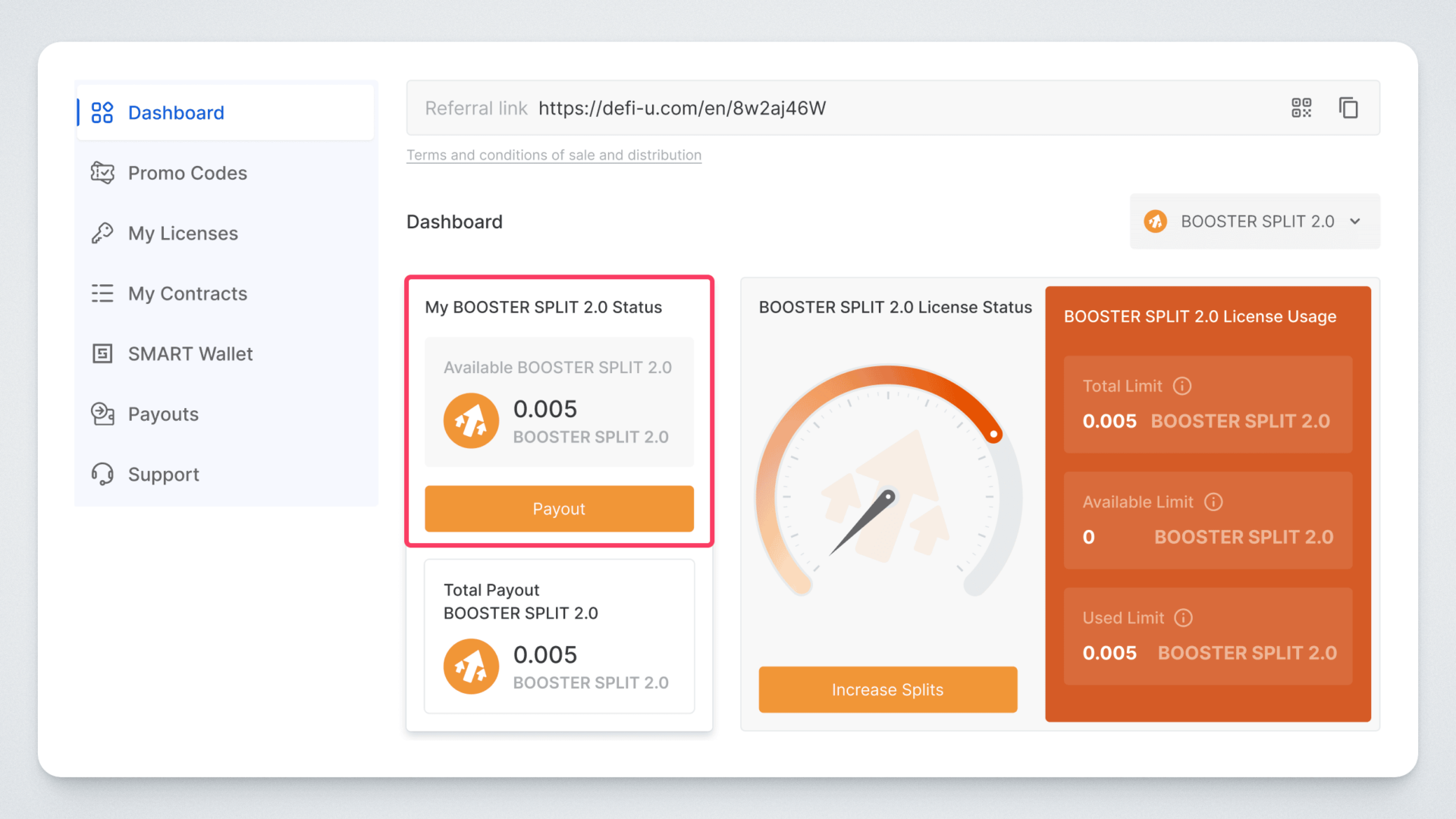This screenshot has height=819, width=1456.
Task: Go to My Contracts
Action: pos(187,293)
